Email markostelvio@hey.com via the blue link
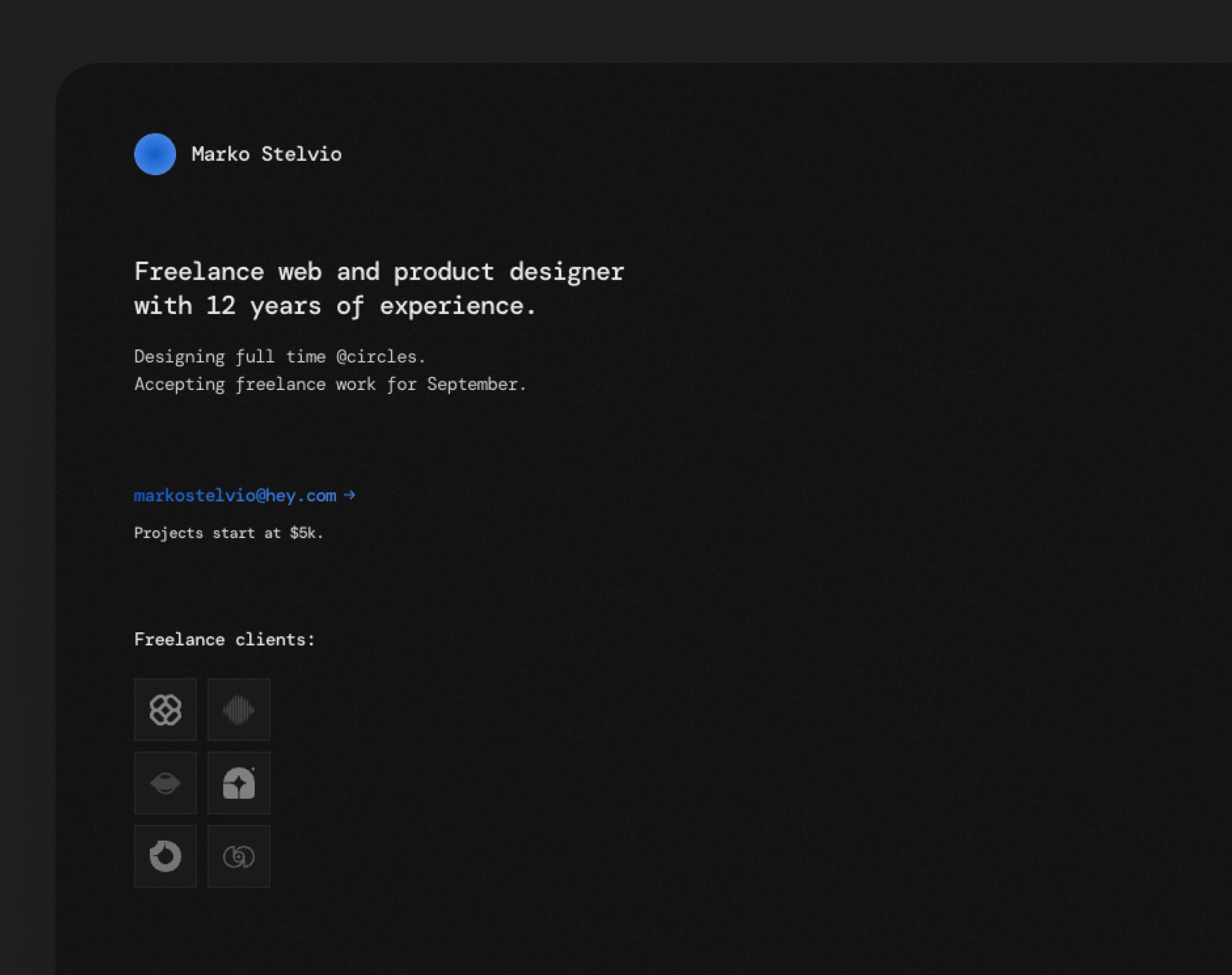The image size is (1232, 975). (x=235, y=496)
